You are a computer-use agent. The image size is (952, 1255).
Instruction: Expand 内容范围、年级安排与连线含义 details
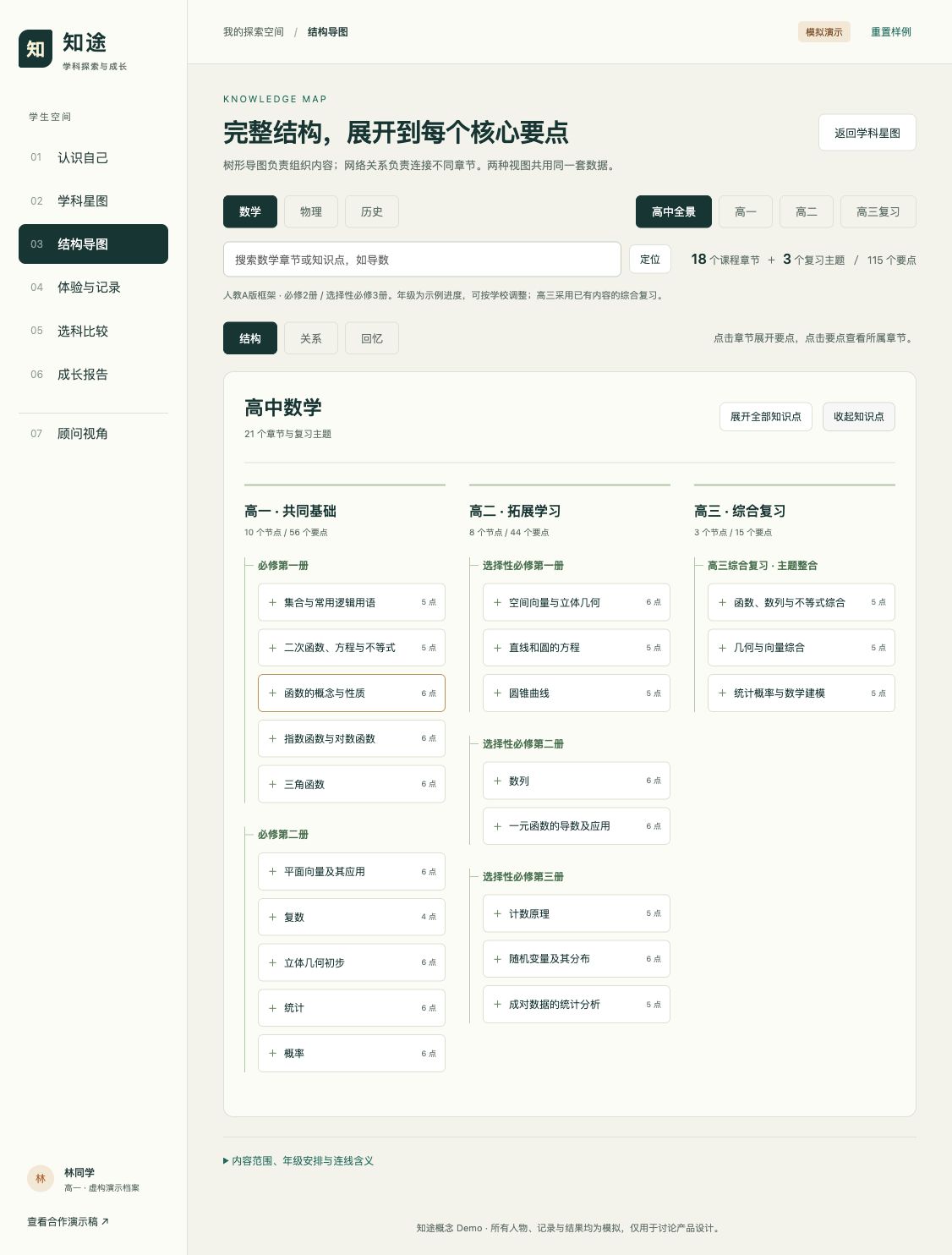tap(298, 1160)
